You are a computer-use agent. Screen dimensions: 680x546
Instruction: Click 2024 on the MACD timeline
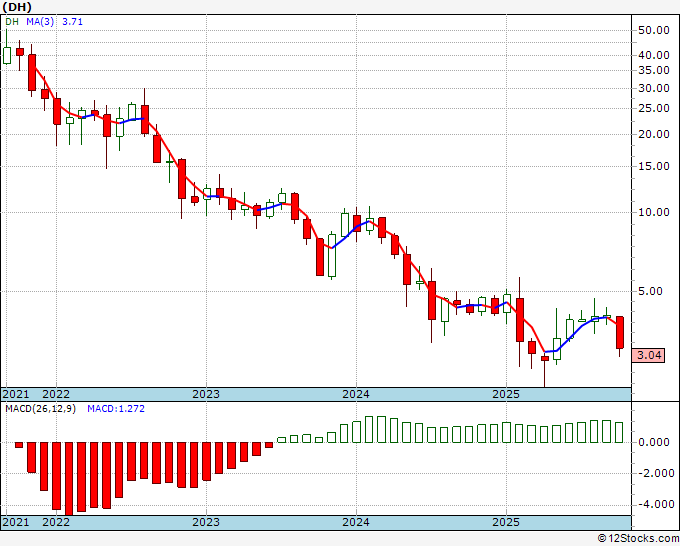coord(356,522)
